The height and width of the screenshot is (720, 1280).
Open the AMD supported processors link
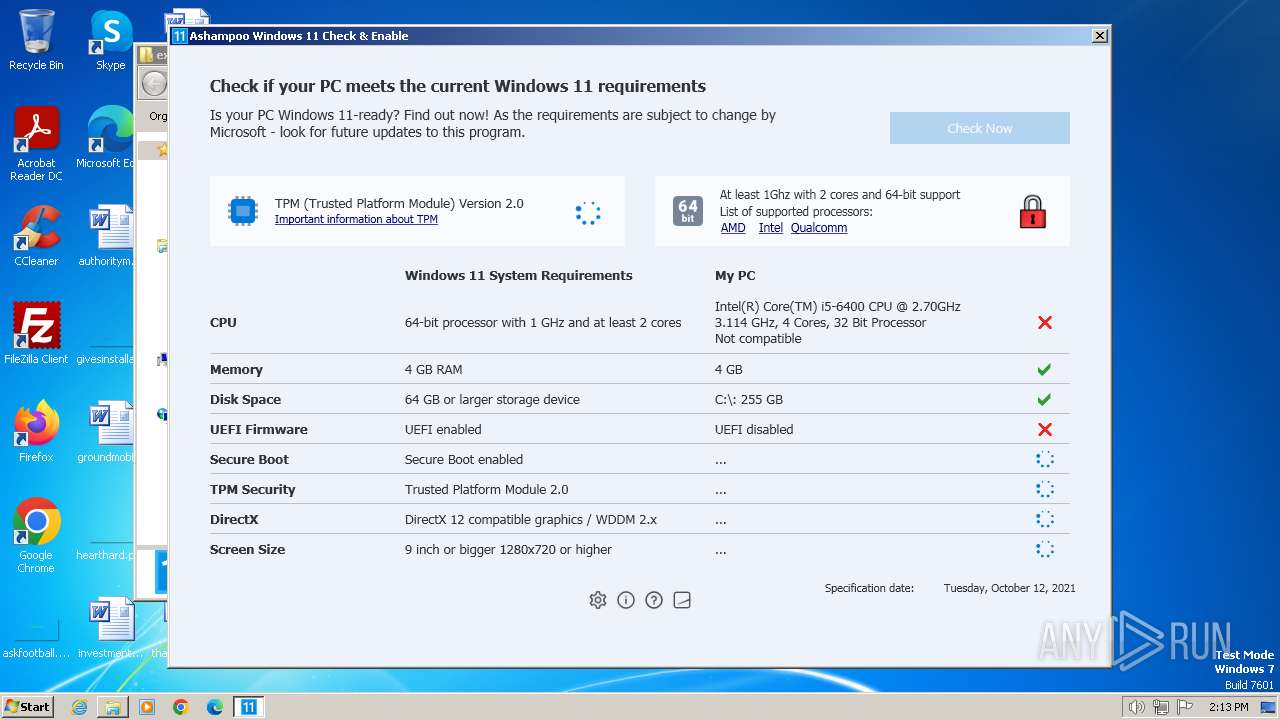733,228
